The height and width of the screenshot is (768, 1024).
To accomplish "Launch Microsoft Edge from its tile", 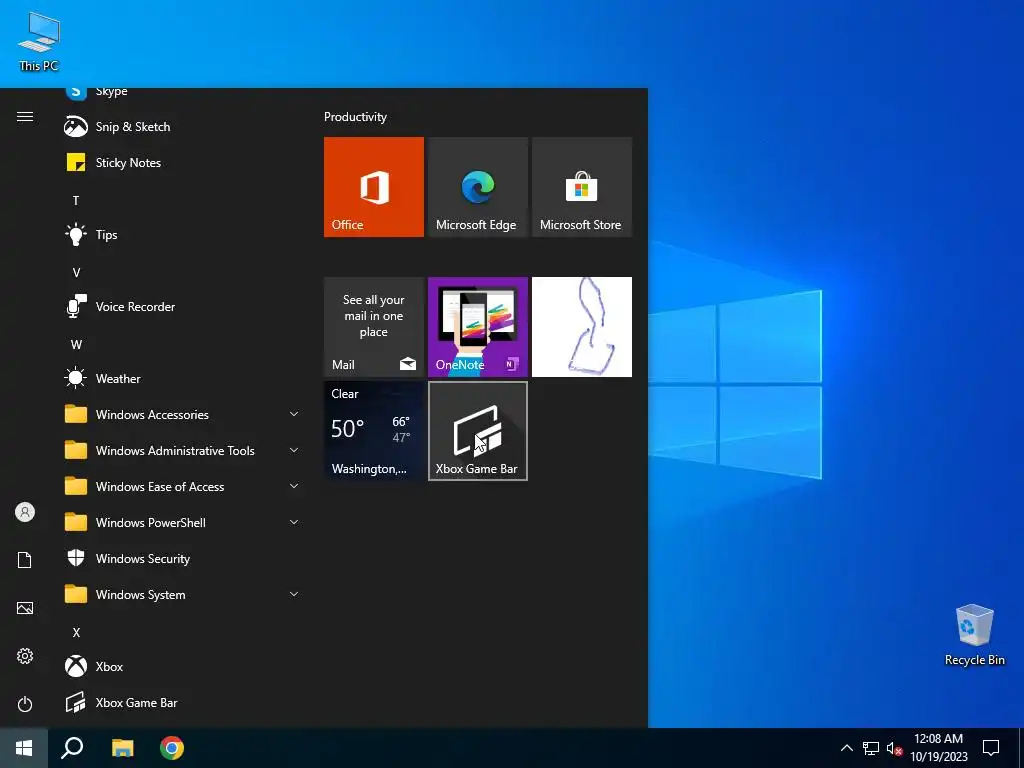I will click(477, 187).
